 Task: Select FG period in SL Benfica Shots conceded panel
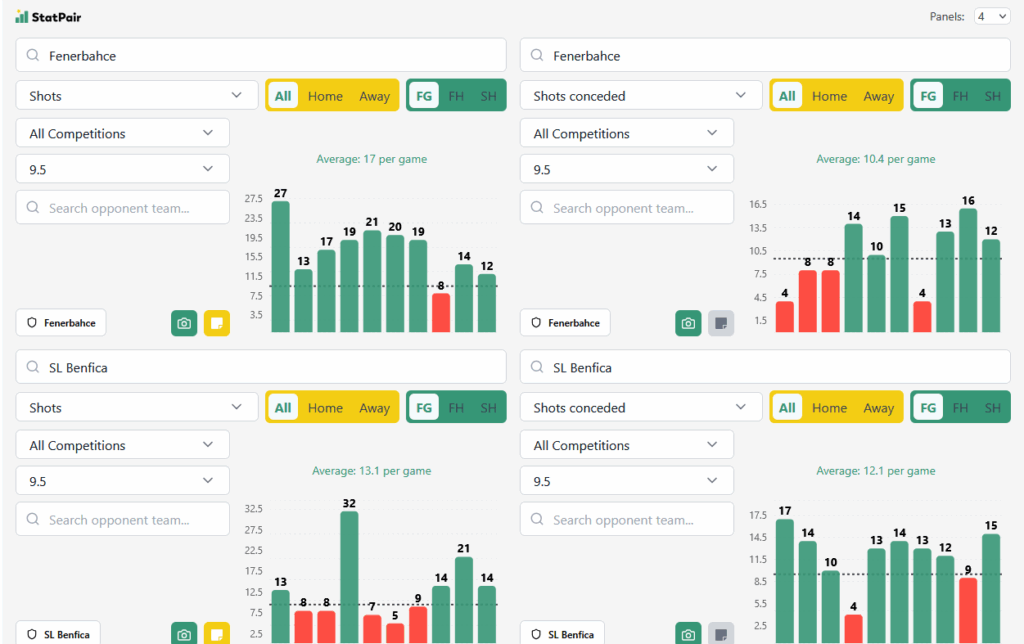click(x=928, y=408)
